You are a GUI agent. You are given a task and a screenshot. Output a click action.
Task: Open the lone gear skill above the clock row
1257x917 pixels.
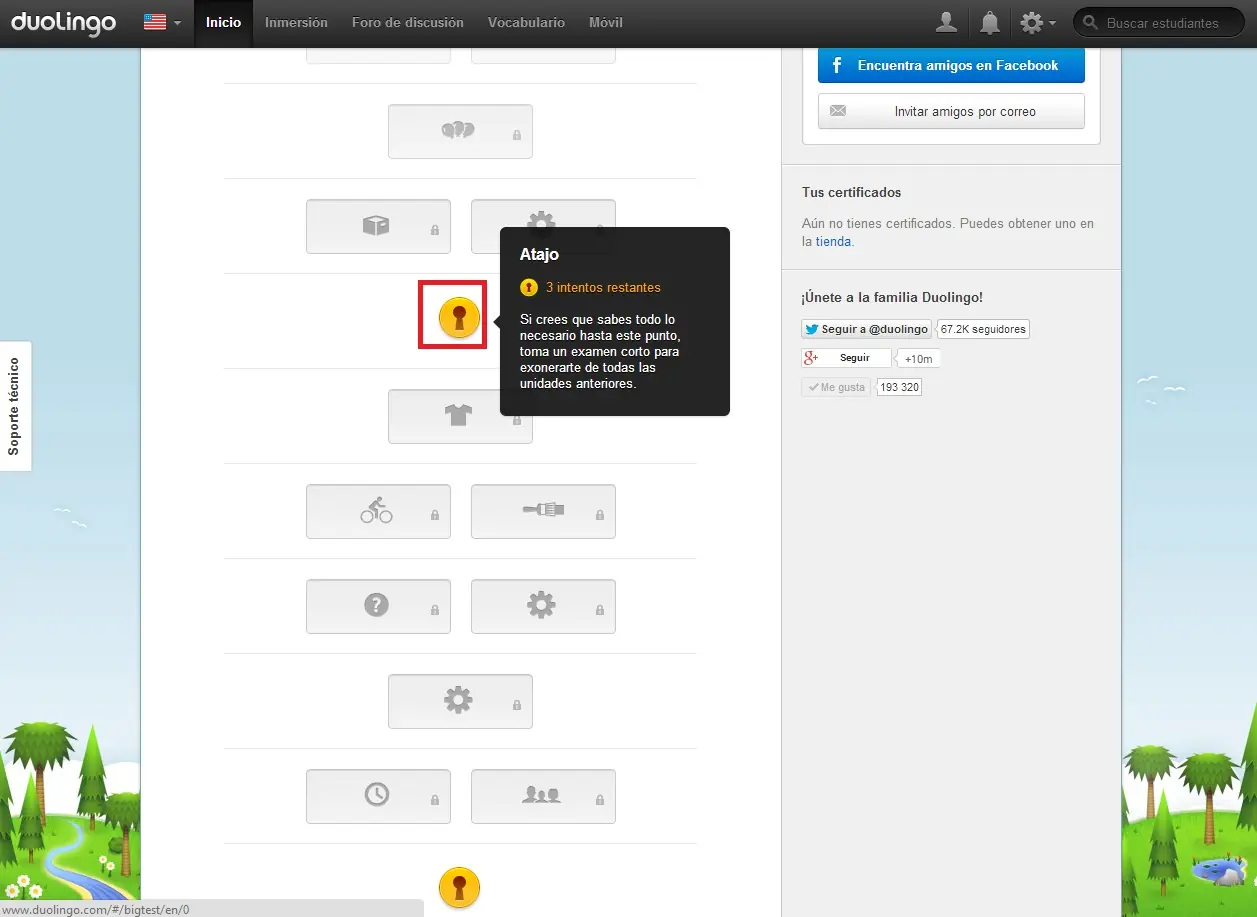pyautogui.click(x=460, y=701)
